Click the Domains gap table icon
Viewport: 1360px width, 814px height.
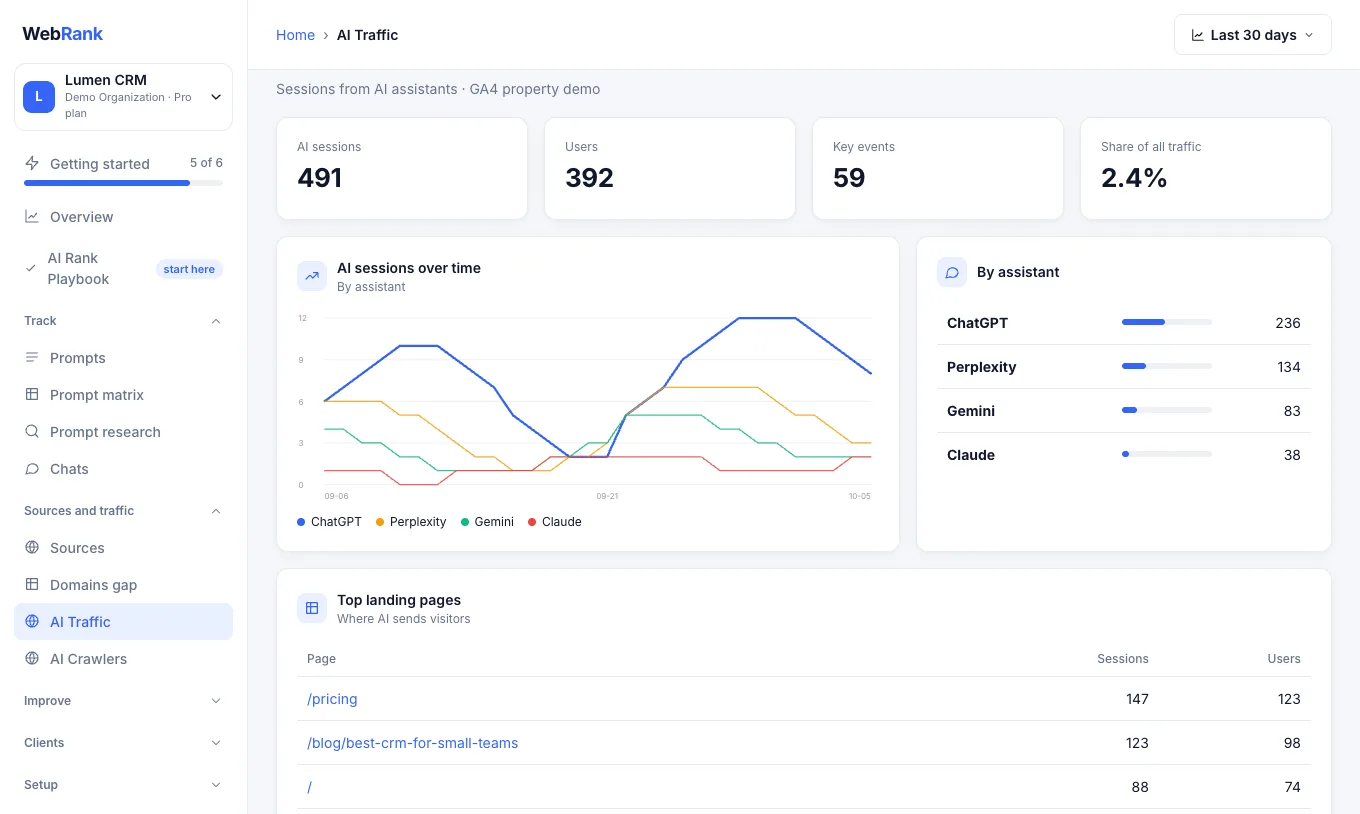click(32, 584)
